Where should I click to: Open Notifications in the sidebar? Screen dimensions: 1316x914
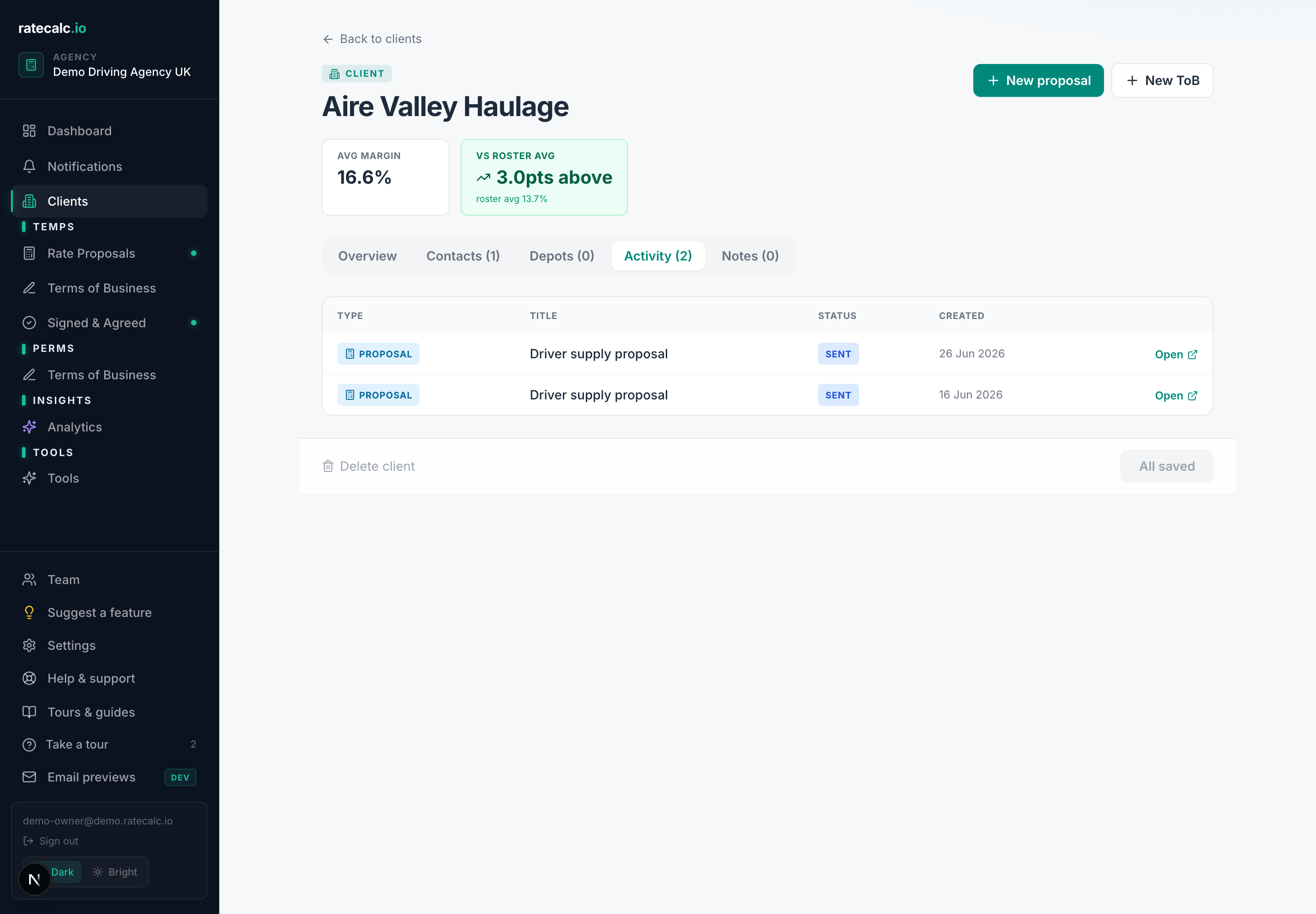109,166
